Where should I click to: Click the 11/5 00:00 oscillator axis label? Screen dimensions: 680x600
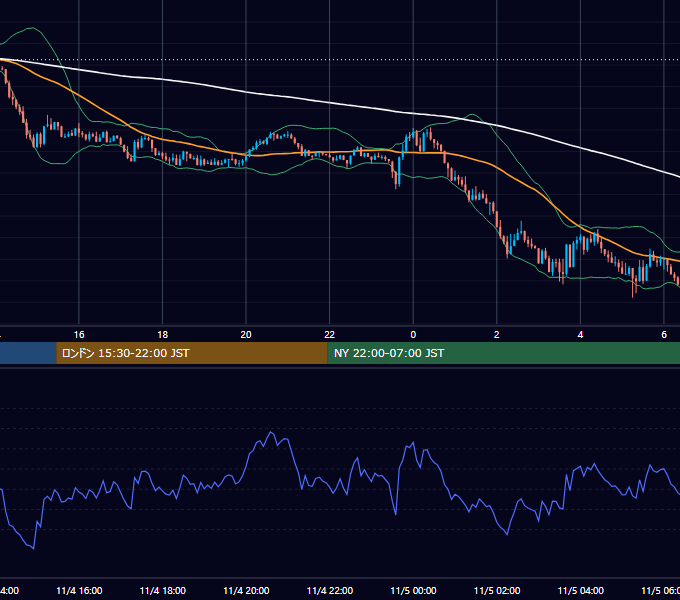[x=413, y=590]
